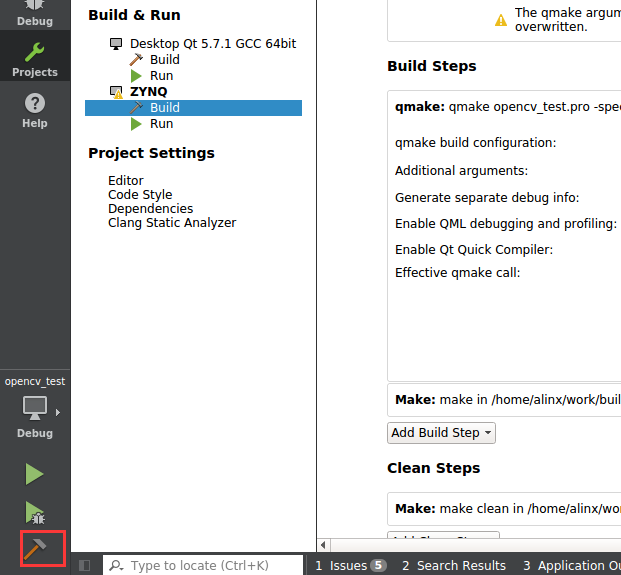Click the green Run button
The image size is (621, 575).
[34, 474]
